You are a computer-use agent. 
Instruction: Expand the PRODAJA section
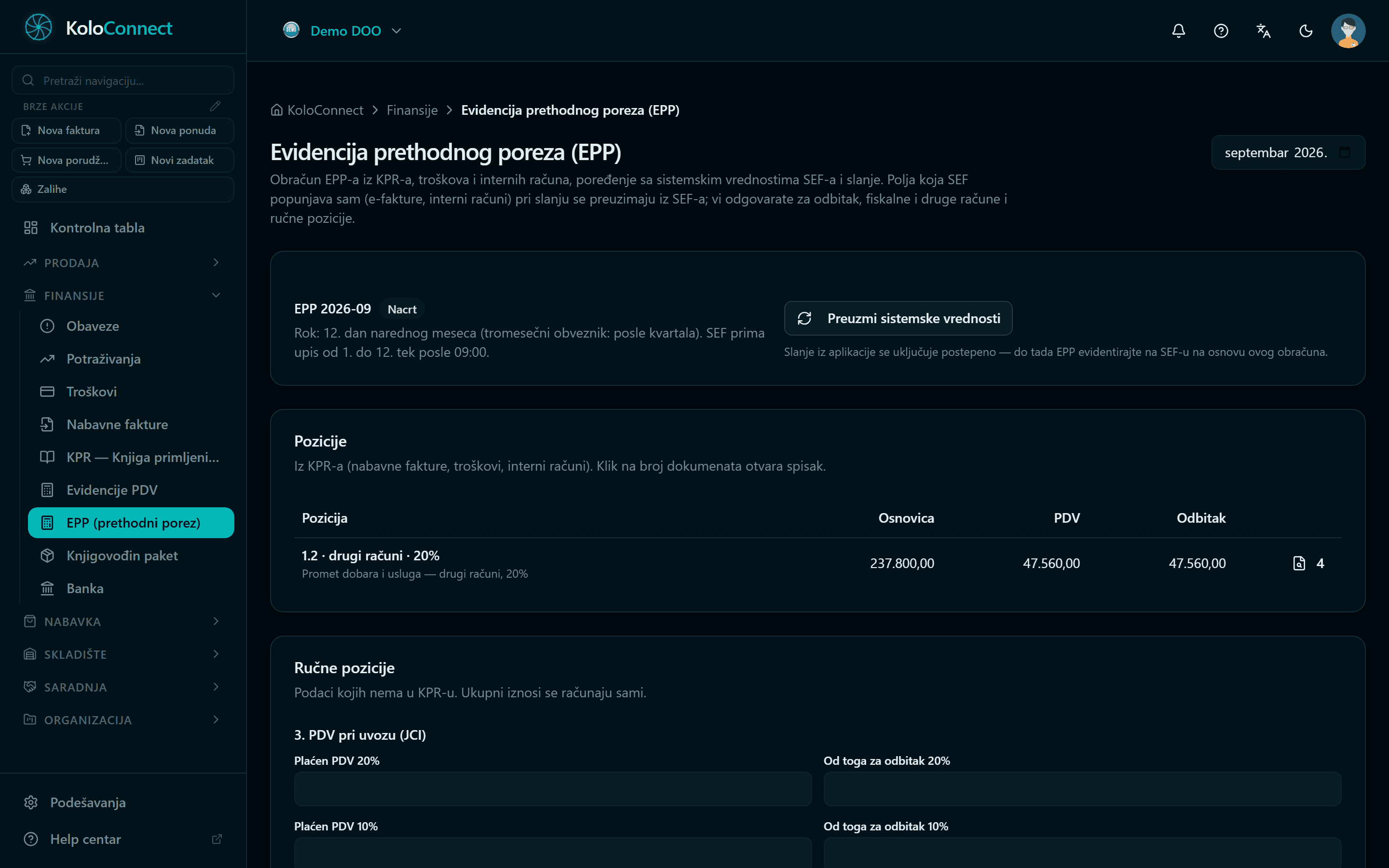123,262
